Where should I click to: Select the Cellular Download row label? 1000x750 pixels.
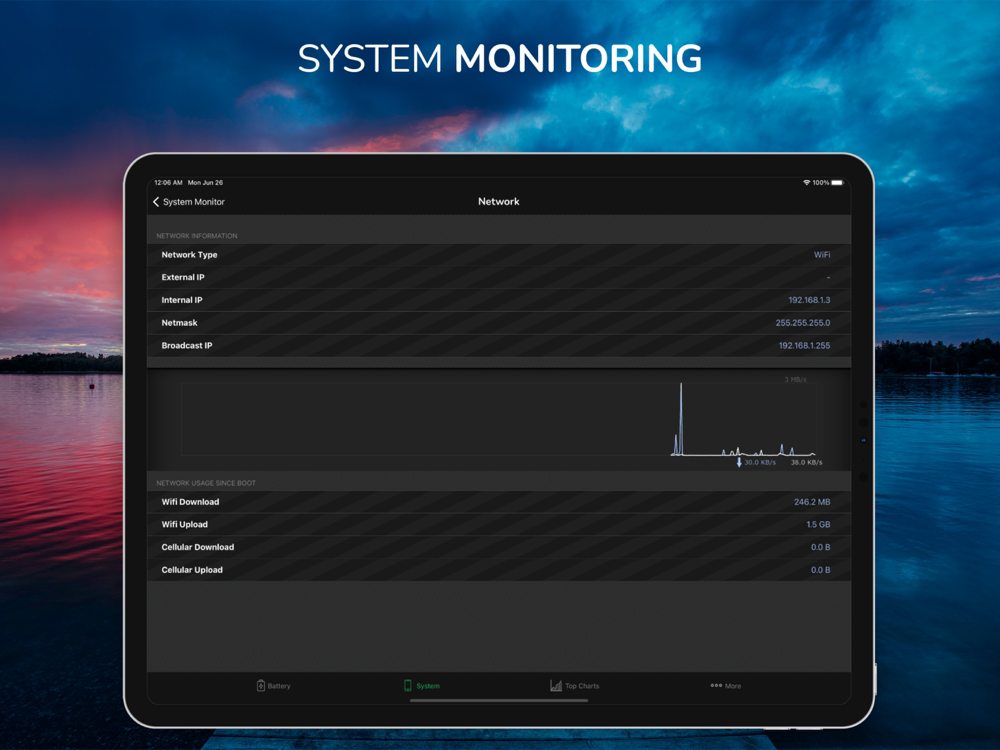(198, 547)
